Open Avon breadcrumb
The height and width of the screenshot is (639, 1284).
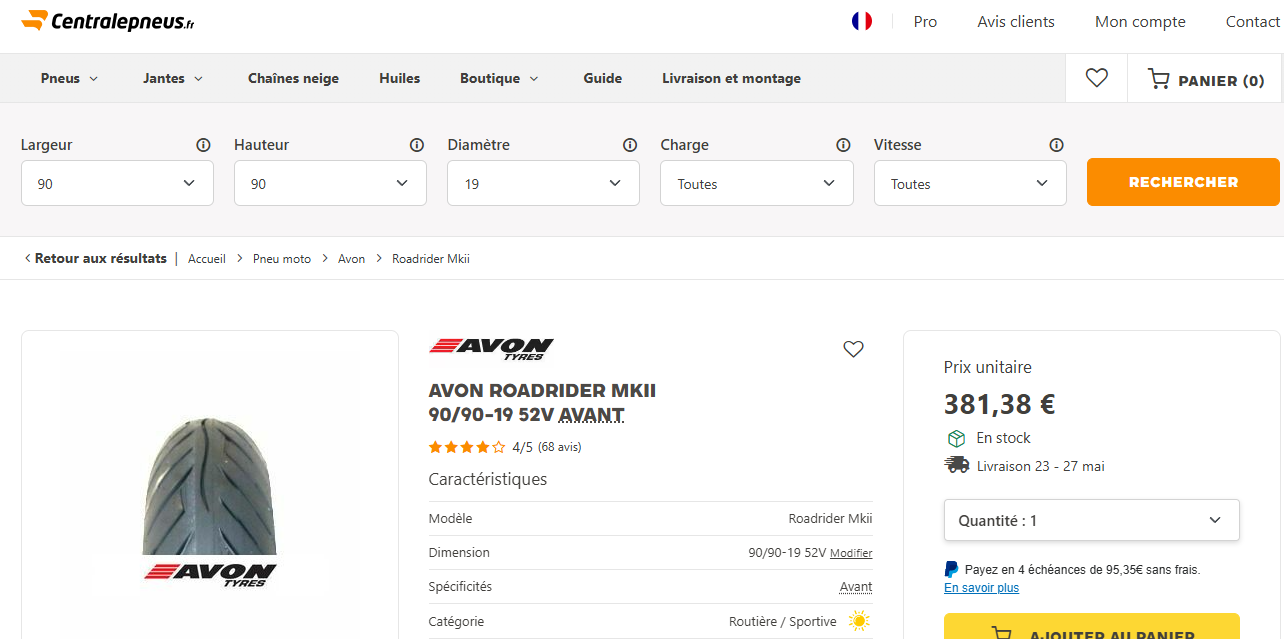coord(352,259)
